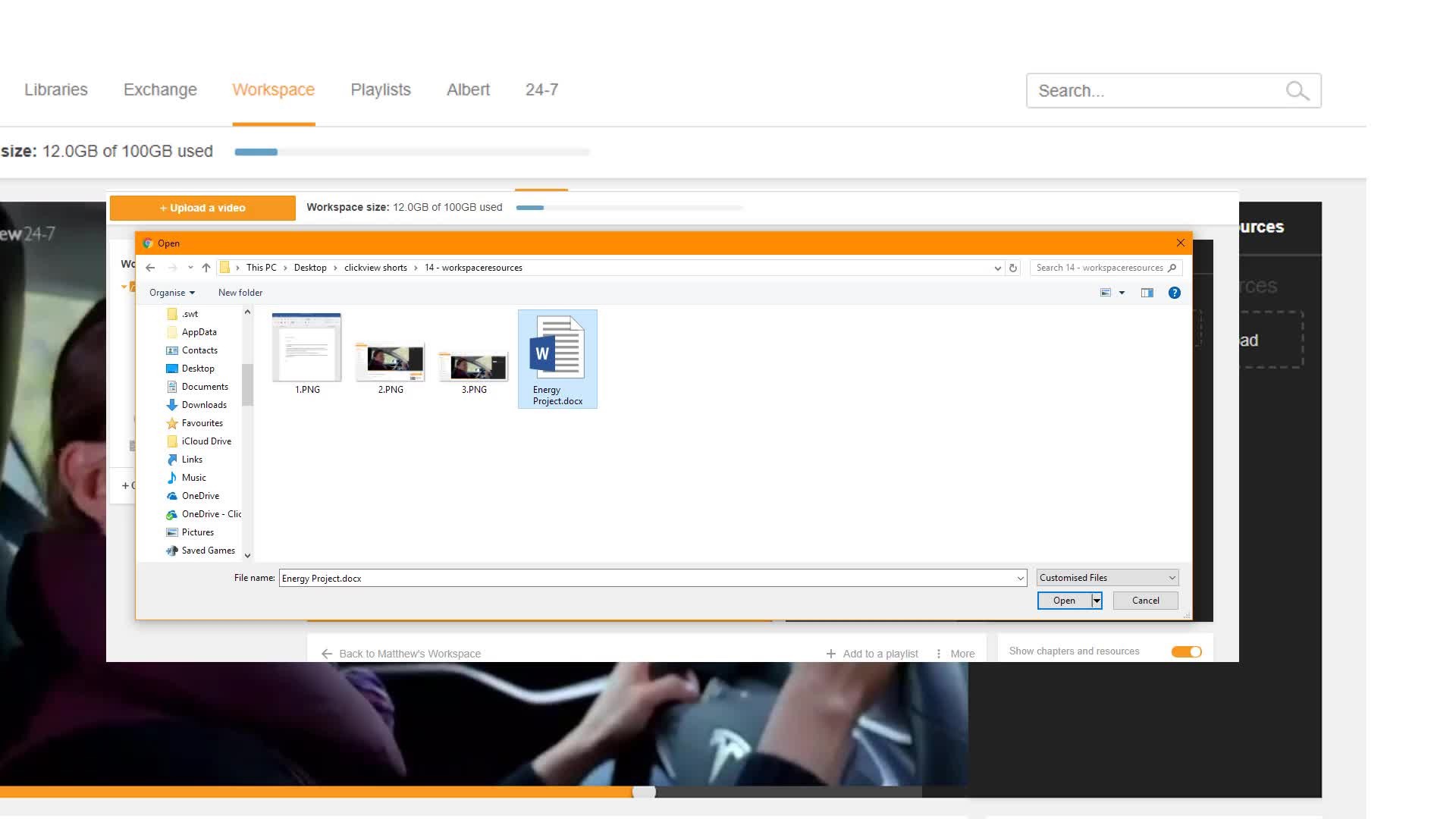Screen dimensions: 1456x819
Task: Click the More options three-dot icon
Action: [x=939, y=653]
